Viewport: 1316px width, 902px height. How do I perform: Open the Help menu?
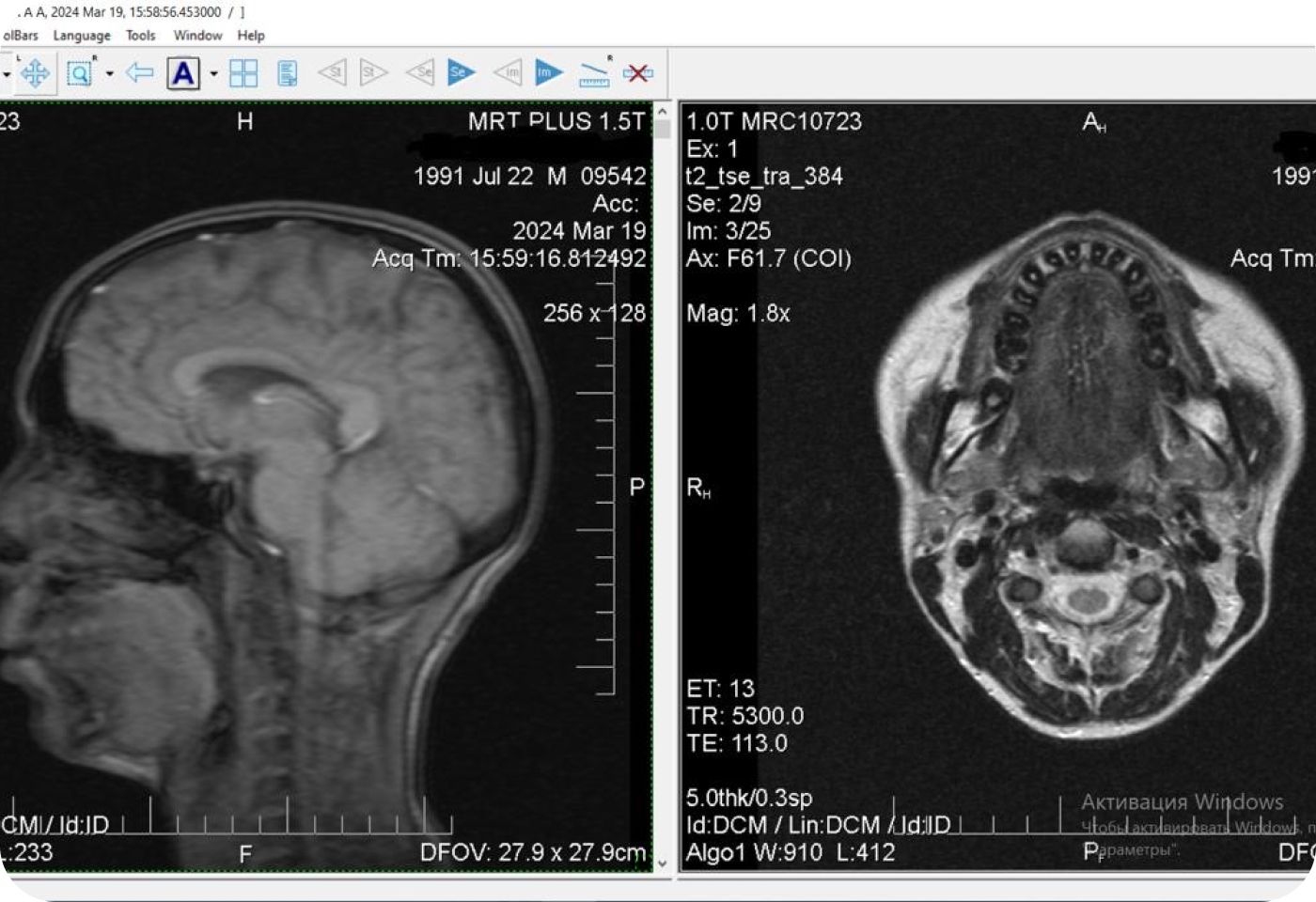coord(251,36)
